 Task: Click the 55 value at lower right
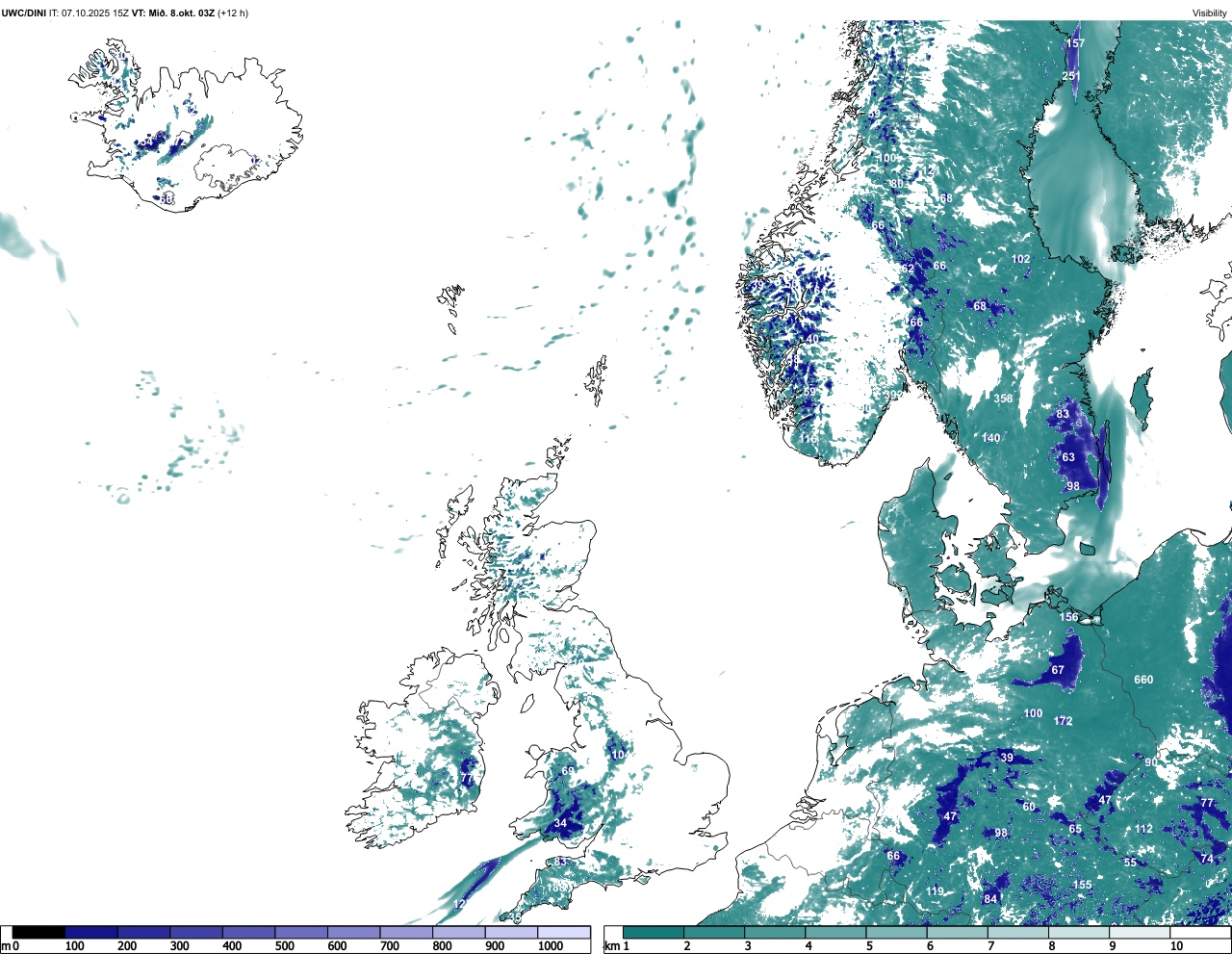click(x=1130, y=863)
